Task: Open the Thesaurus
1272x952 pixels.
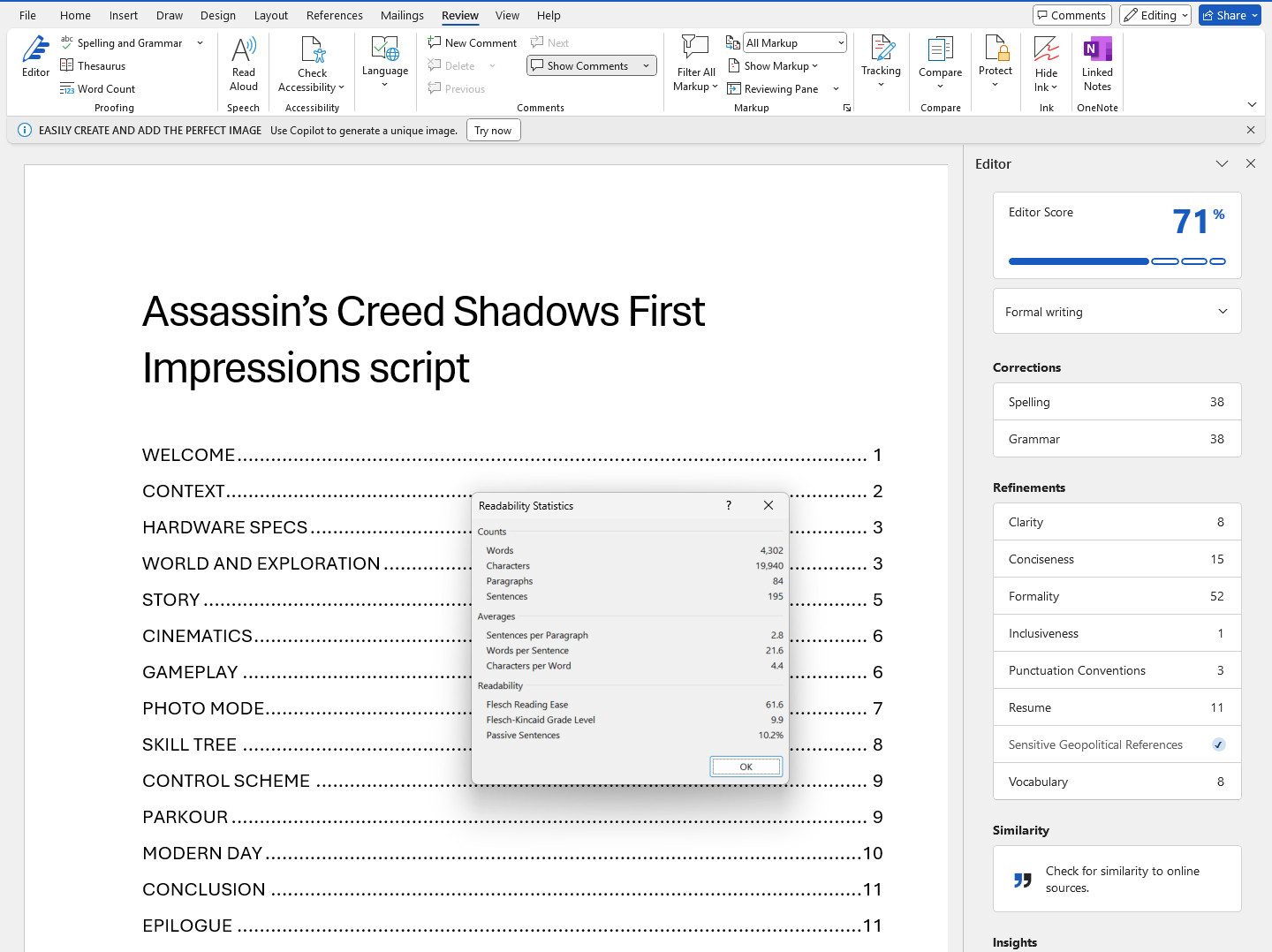Action: [x=93, y=65]
